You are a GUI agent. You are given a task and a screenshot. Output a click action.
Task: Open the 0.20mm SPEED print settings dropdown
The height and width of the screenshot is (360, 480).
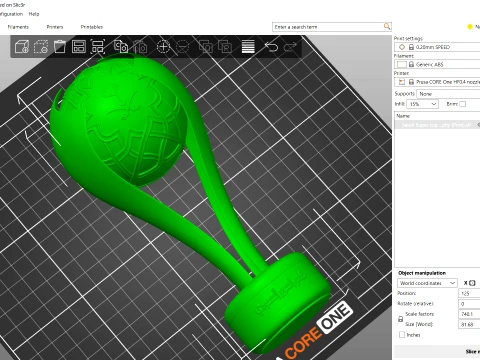coord(437,47)
